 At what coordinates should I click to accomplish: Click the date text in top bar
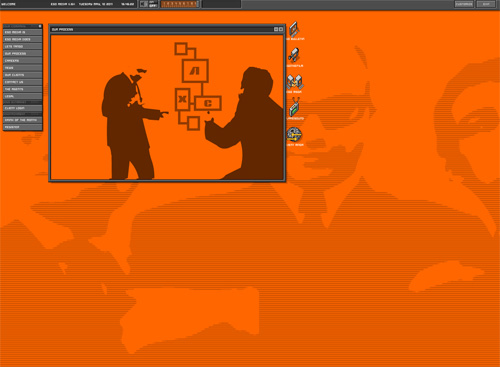coord(96,4)
